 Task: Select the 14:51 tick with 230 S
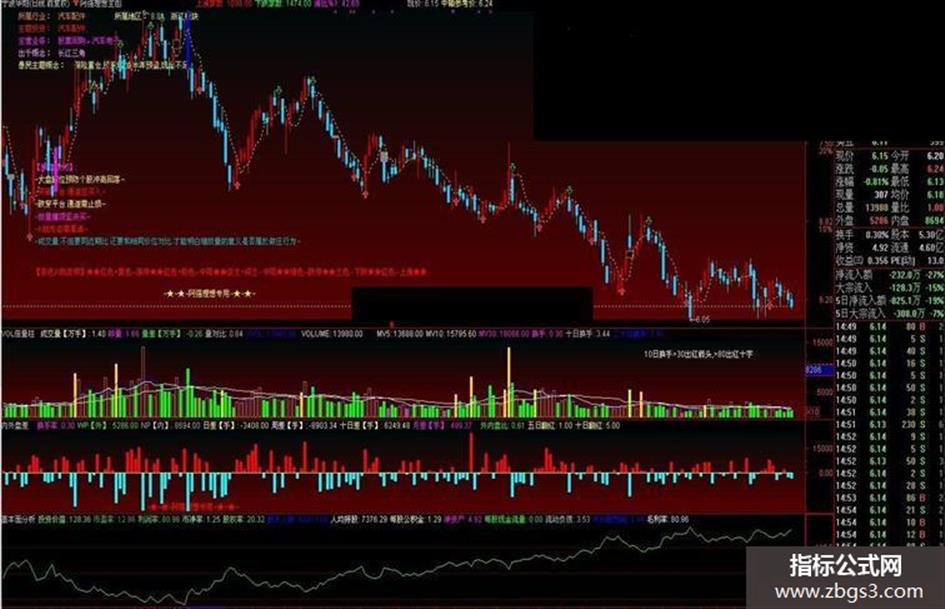click(890, 424)
